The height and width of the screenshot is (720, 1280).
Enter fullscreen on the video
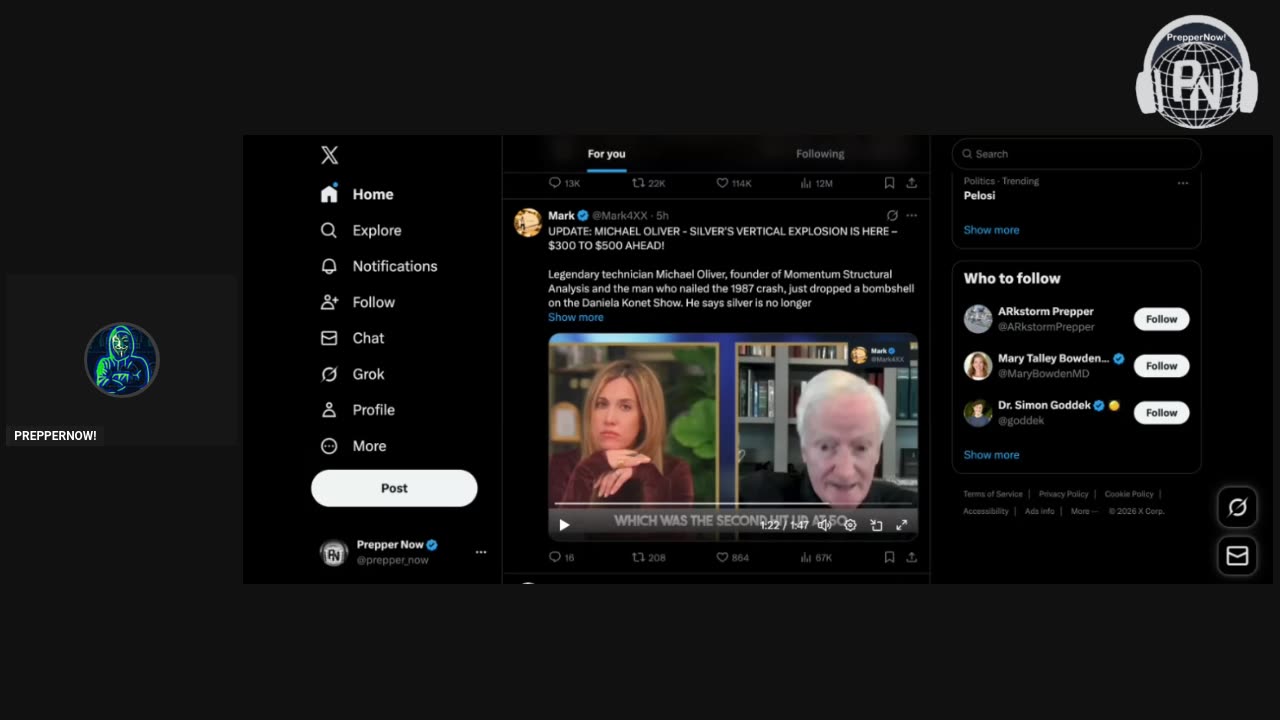pyautogui.click(x=901, y=525)
